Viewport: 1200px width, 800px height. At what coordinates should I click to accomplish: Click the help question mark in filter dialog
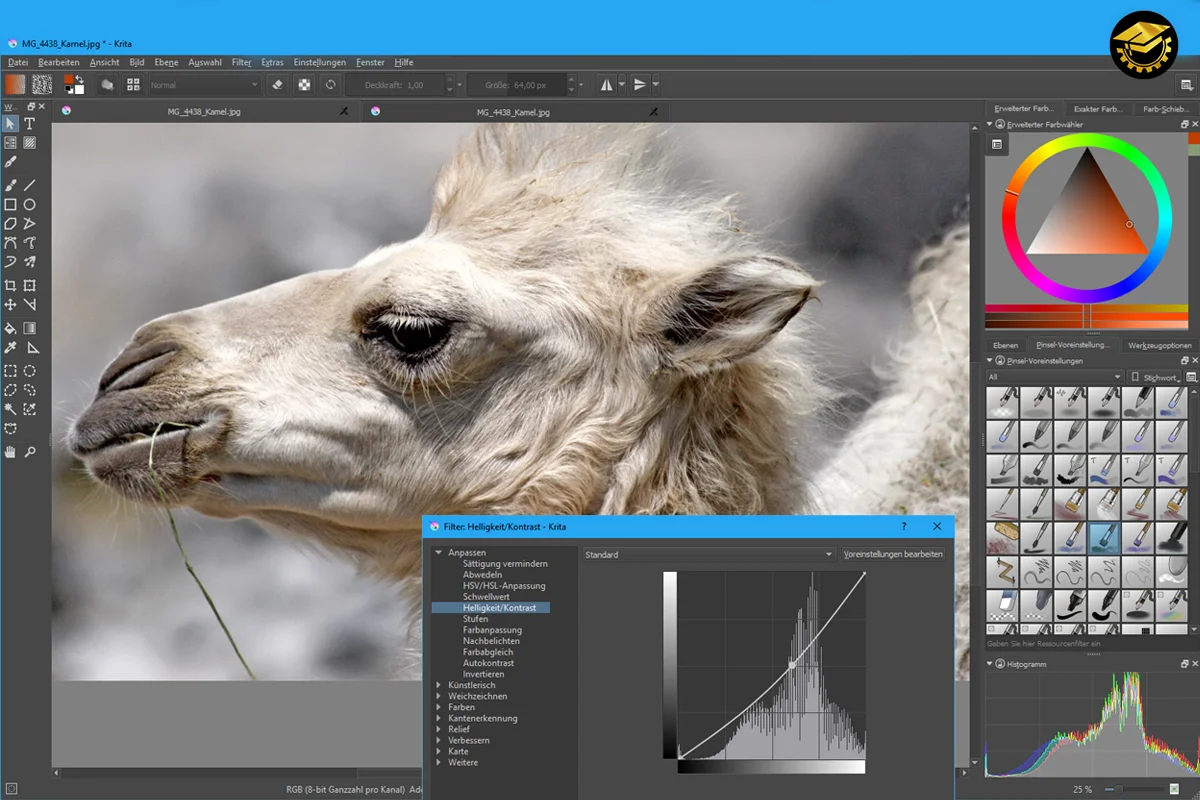(x=904, y=526)
